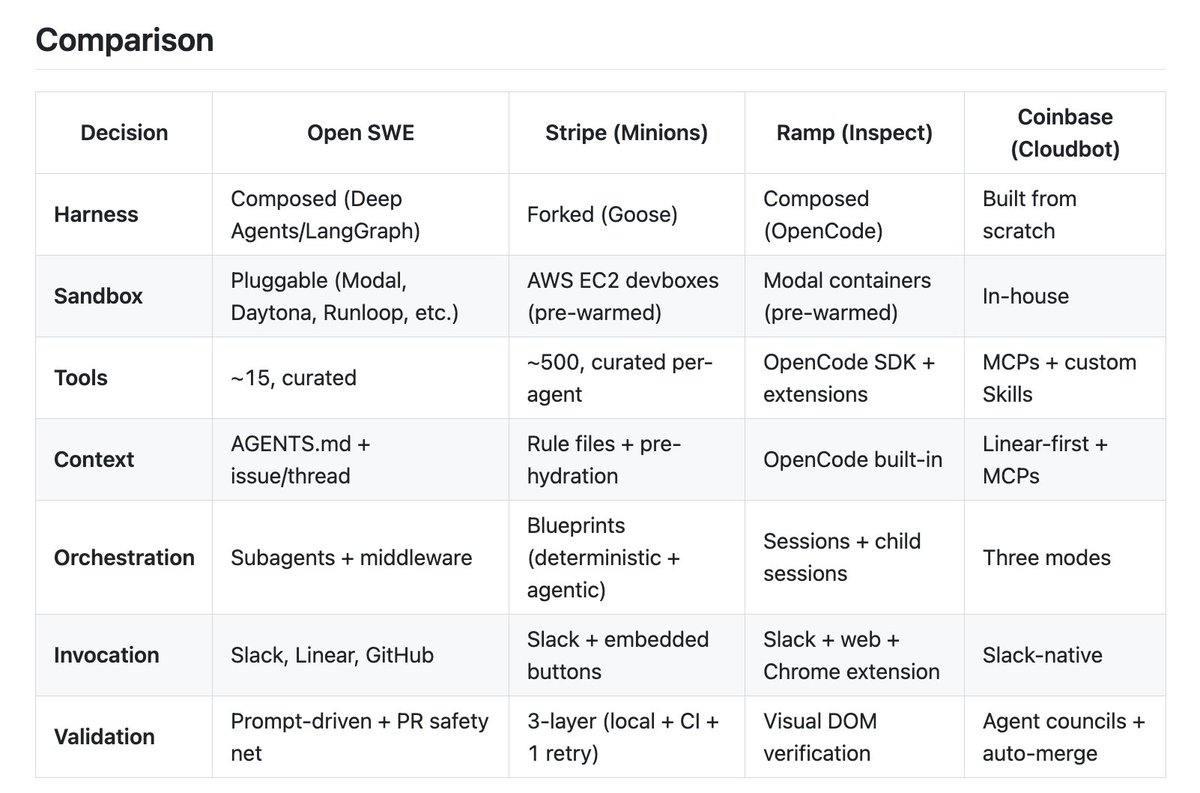
Task: Click the Built from scratch cell
Action: point(1030,215)
